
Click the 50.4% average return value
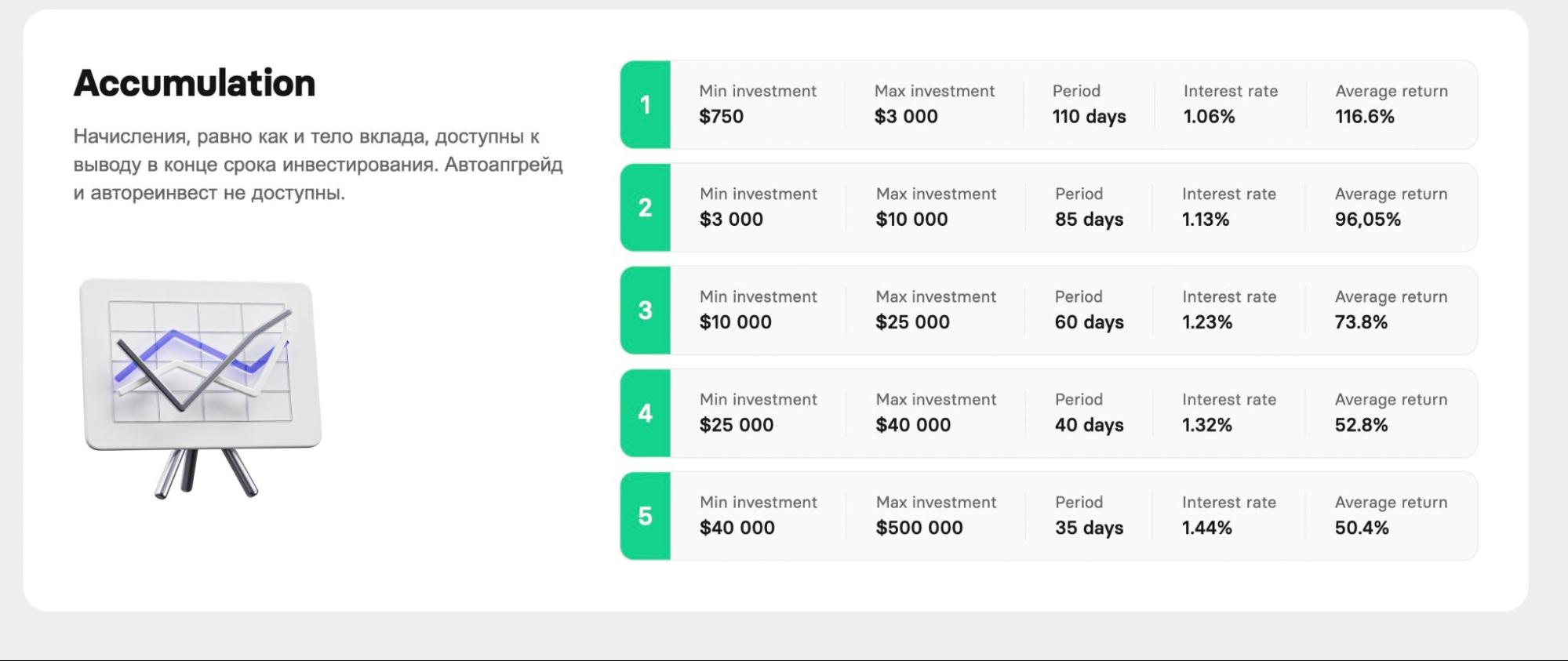click(x=1361, y=528)
